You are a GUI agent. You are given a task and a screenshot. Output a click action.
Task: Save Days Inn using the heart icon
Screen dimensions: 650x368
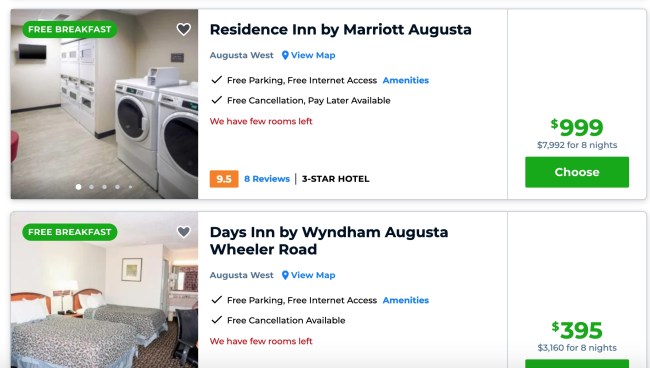click(184, 232)
